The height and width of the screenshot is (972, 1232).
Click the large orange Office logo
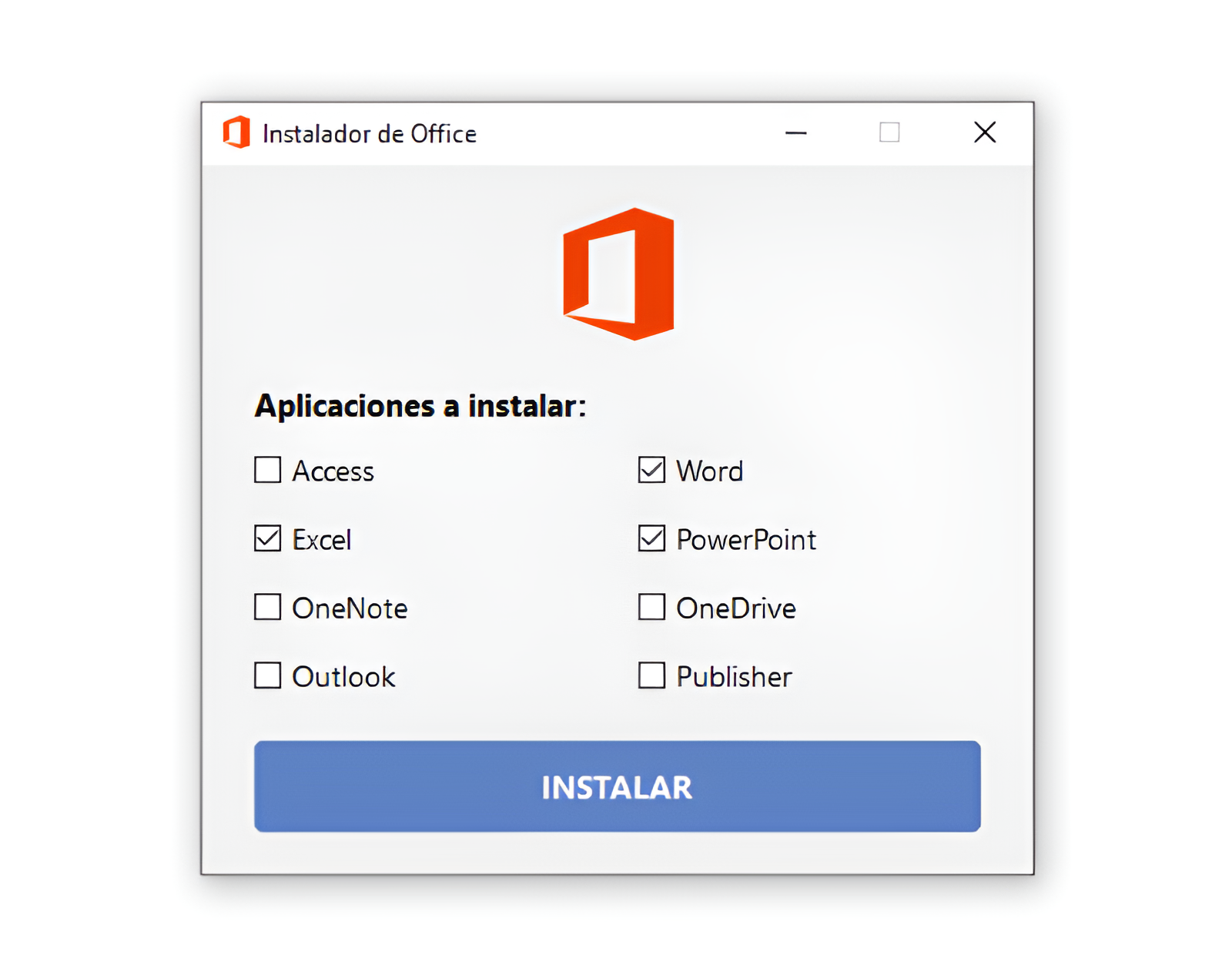(618, 274)
